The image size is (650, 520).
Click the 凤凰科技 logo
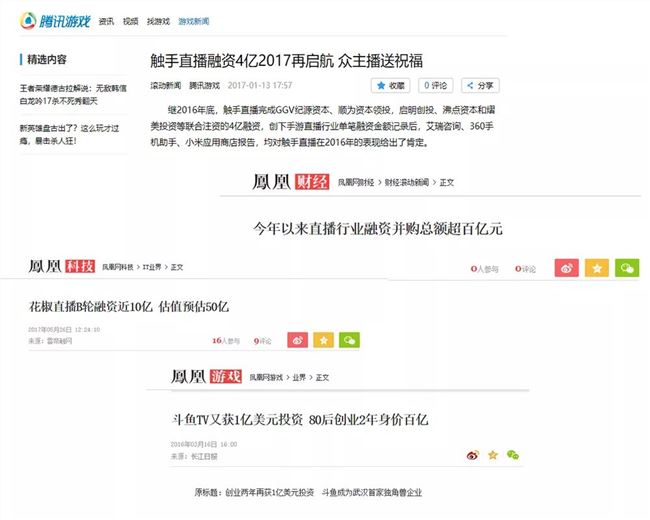[x=62, y=266]
